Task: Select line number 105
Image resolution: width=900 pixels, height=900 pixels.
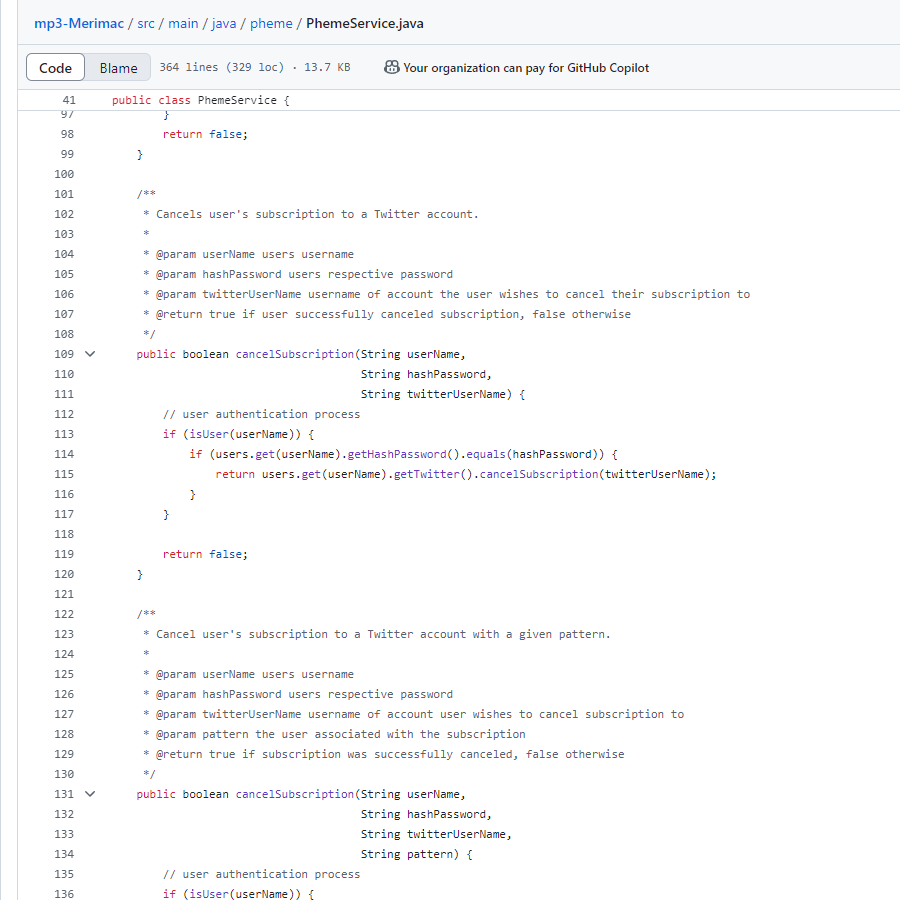Action: [x=64, y=274]
